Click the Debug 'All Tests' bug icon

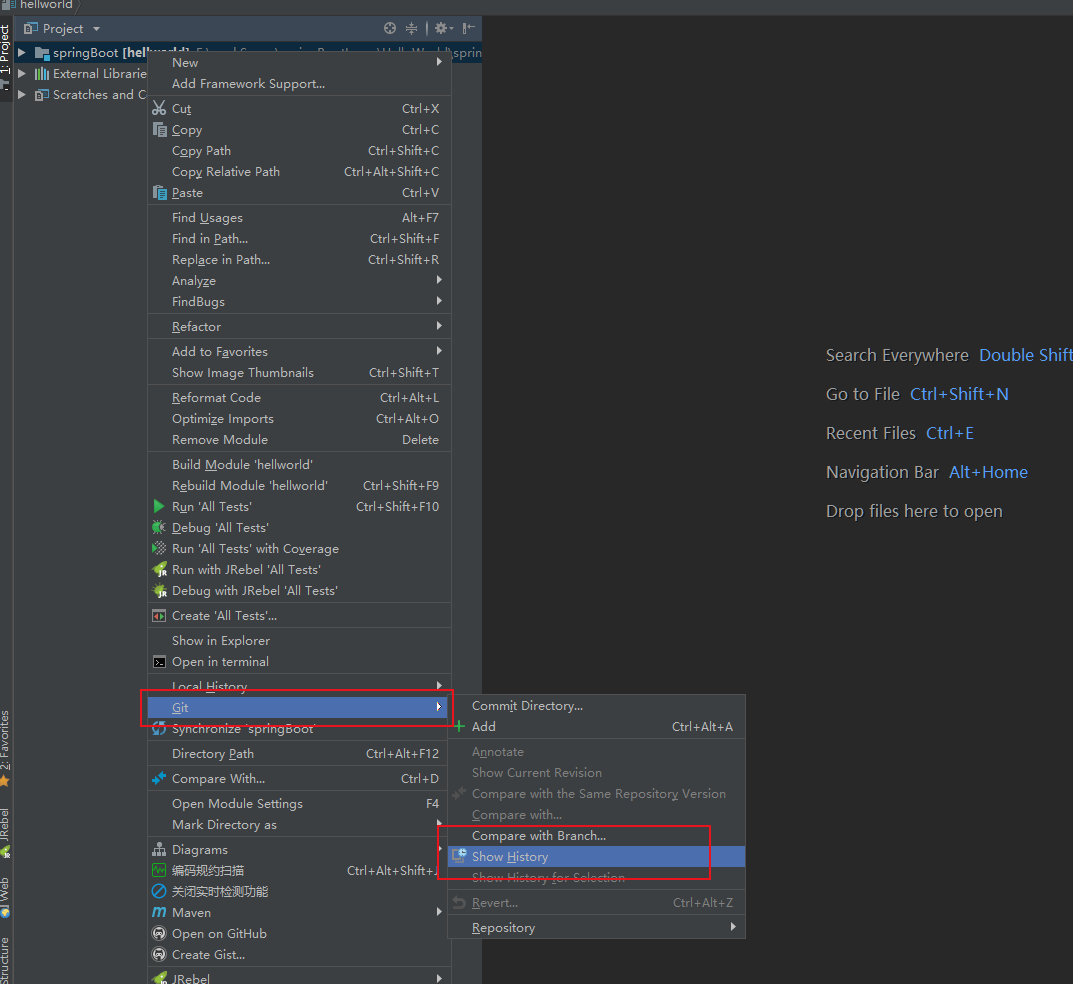coord(159,527)
